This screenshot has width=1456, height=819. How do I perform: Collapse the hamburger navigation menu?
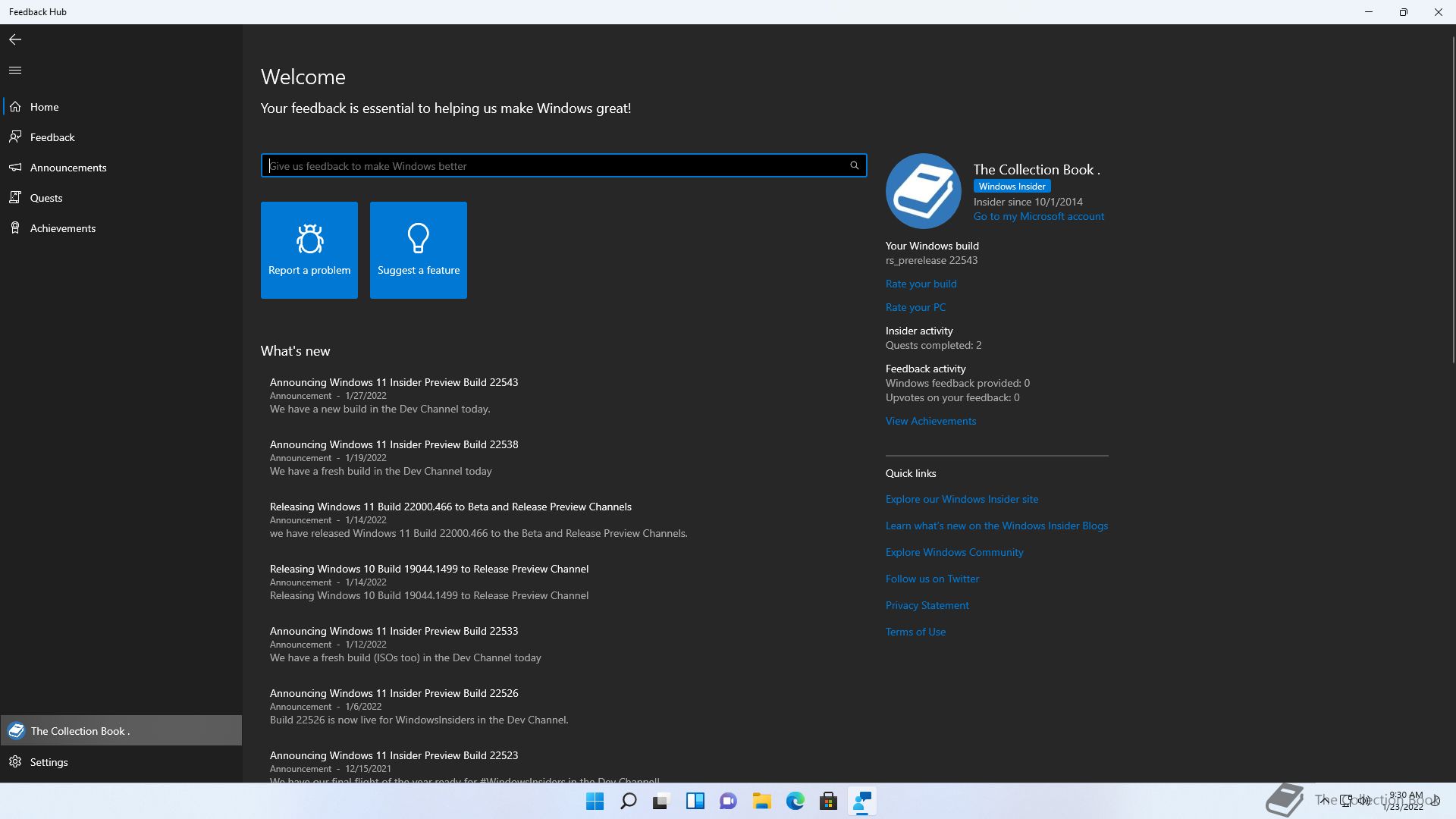coord(15,70)
